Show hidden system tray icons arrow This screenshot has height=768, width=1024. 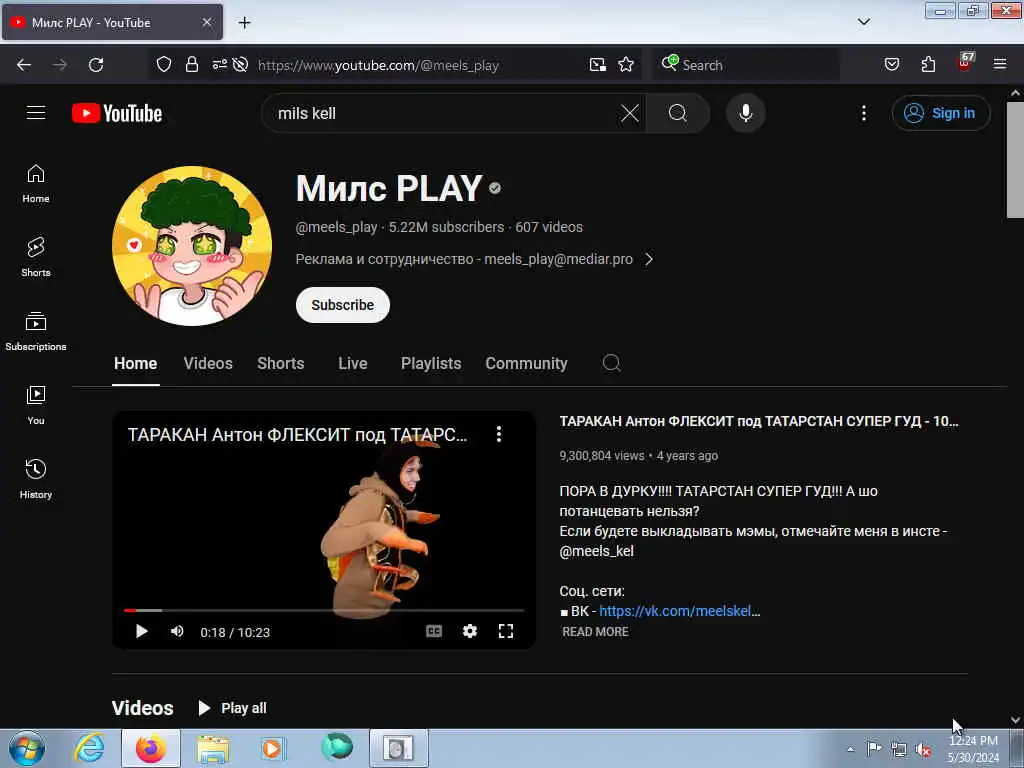(x=850, y=749)
